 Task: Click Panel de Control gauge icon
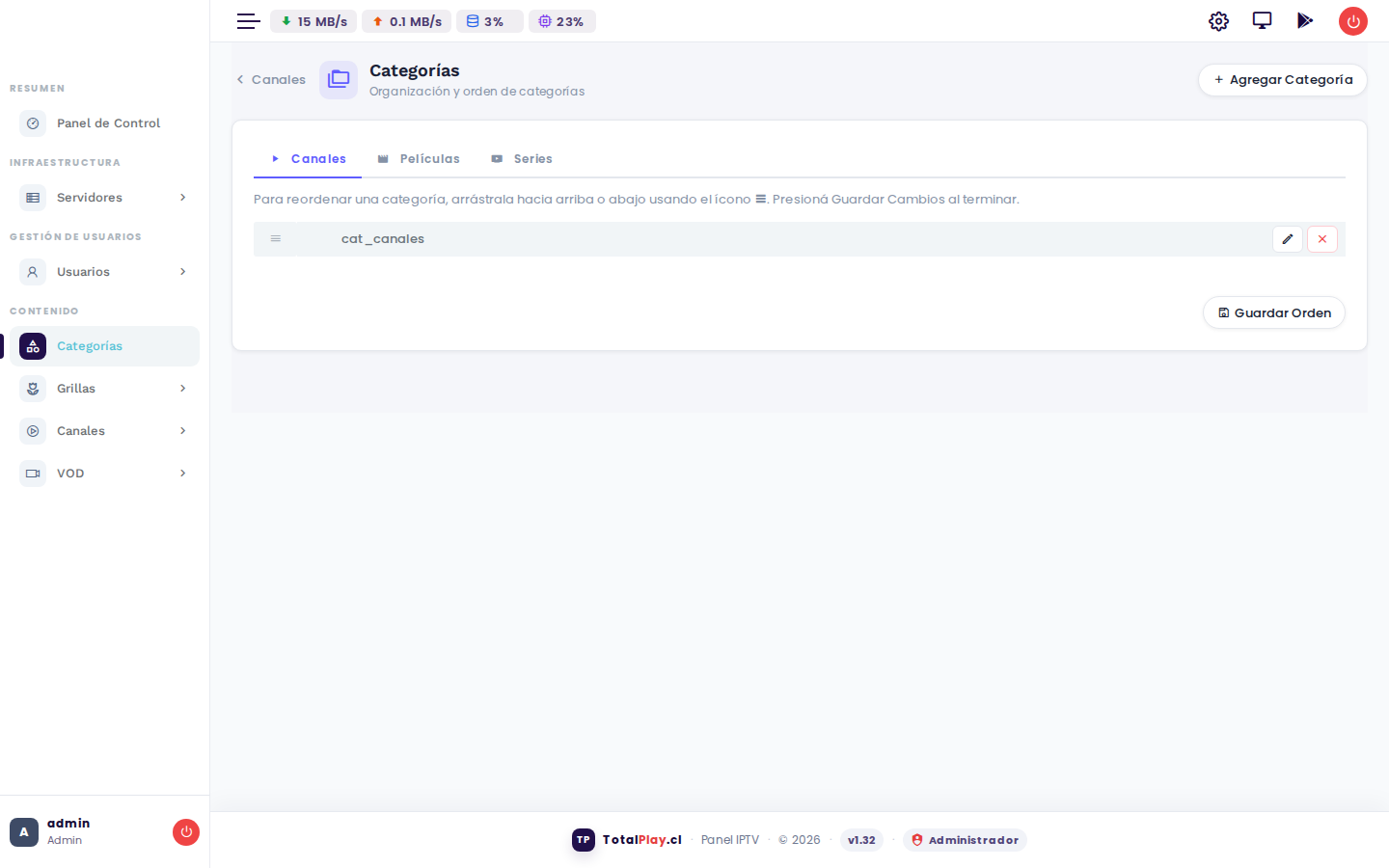pos(33,123)
